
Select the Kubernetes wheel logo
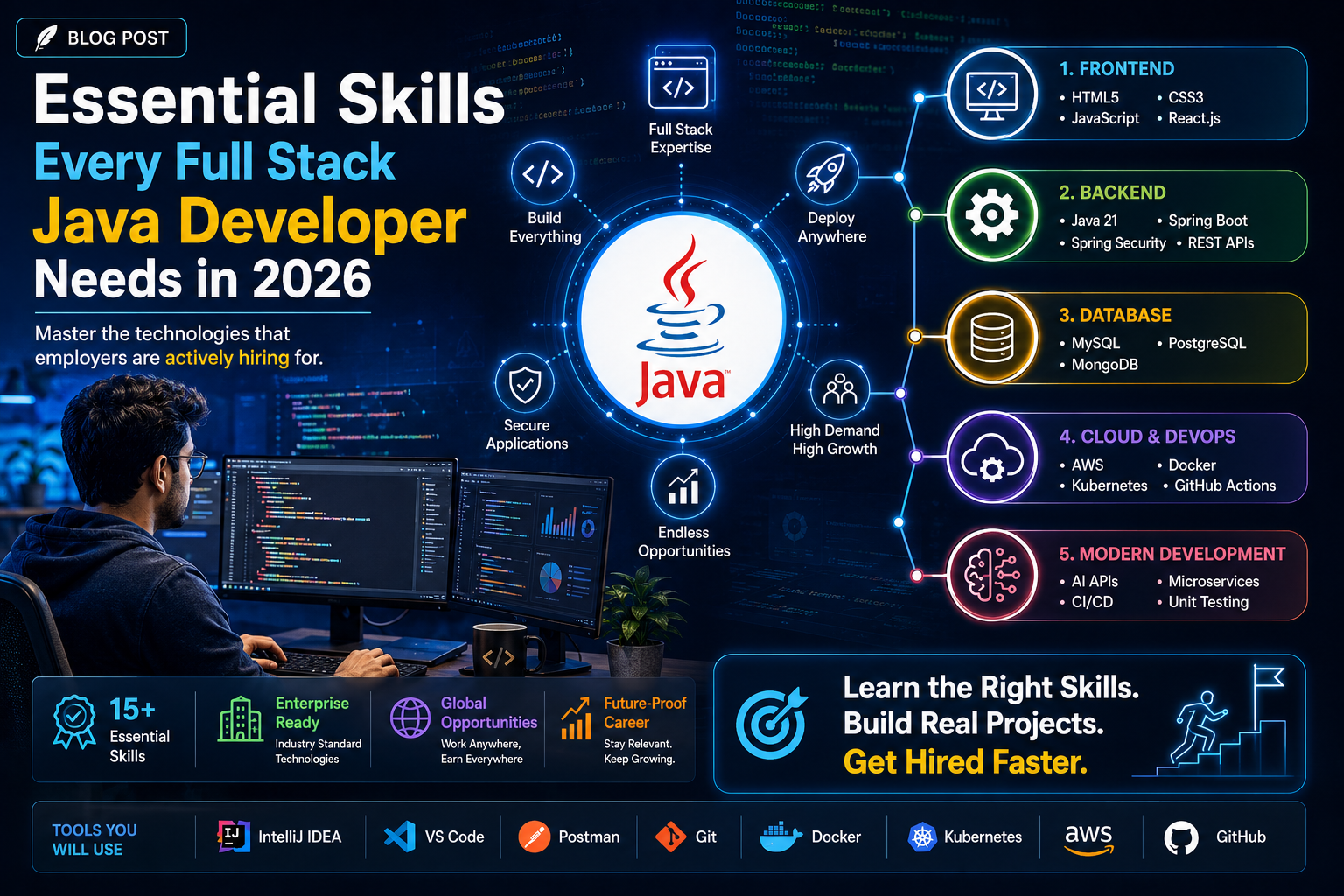click(922, 837)
